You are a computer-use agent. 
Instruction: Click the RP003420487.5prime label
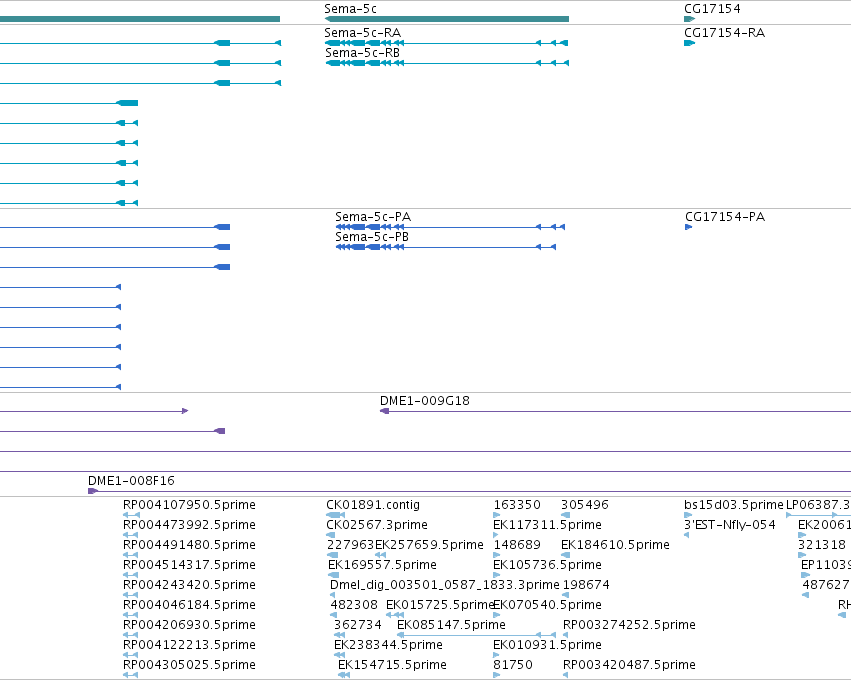point(629,665)
